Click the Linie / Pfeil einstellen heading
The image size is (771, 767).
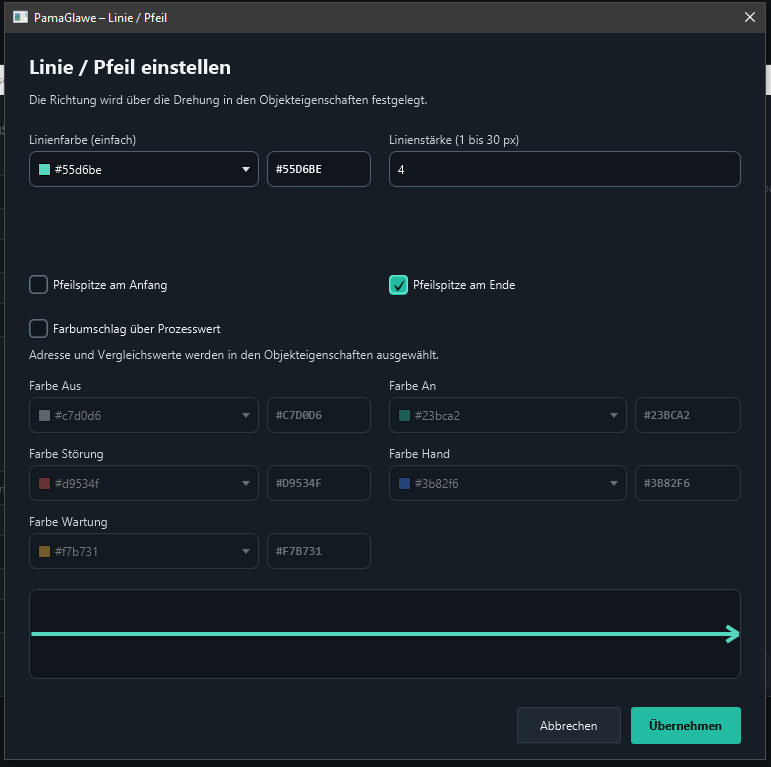130,67
